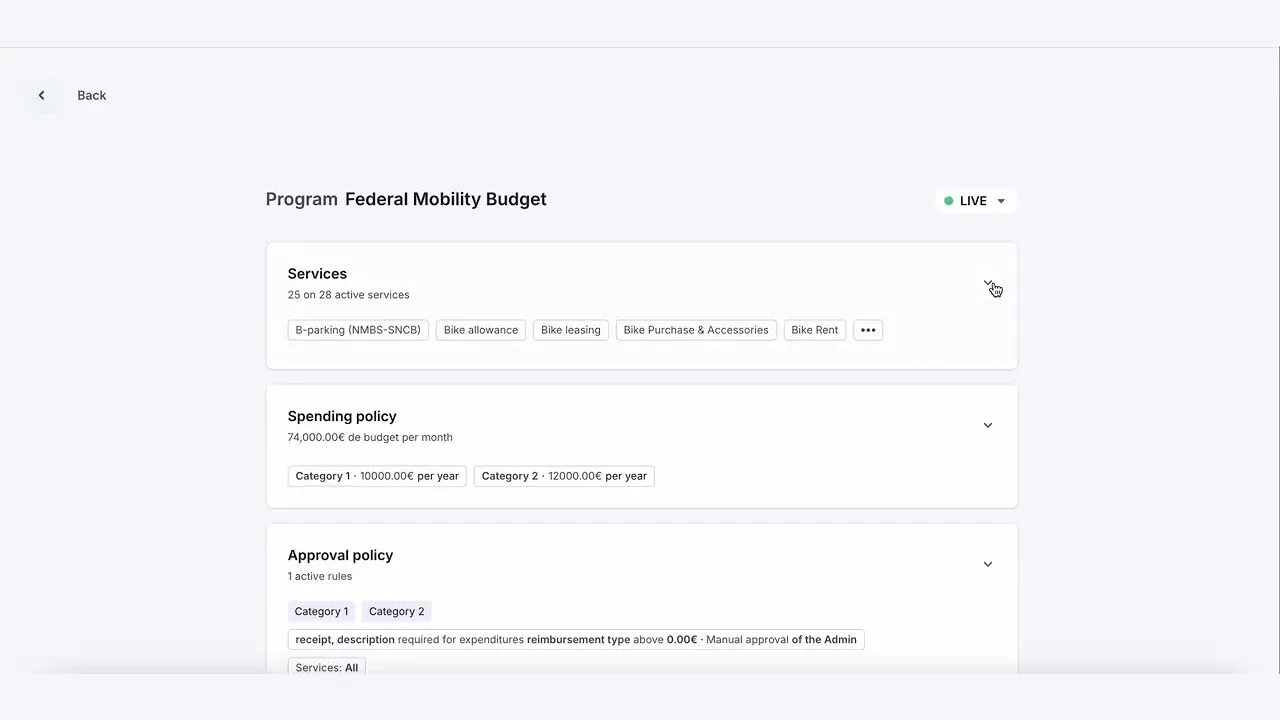Select the Bike leasing service tag

click(571, 330)
